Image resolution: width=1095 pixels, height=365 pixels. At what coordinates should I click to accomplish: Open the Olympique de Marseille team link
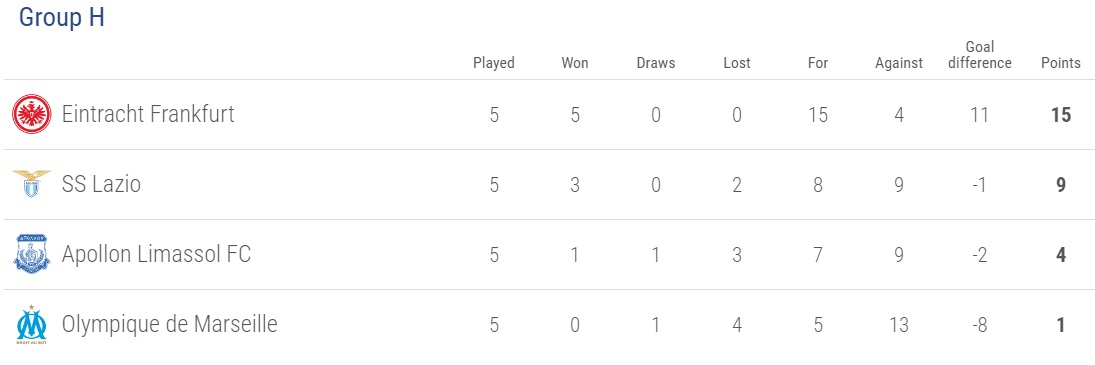(170, 325)
